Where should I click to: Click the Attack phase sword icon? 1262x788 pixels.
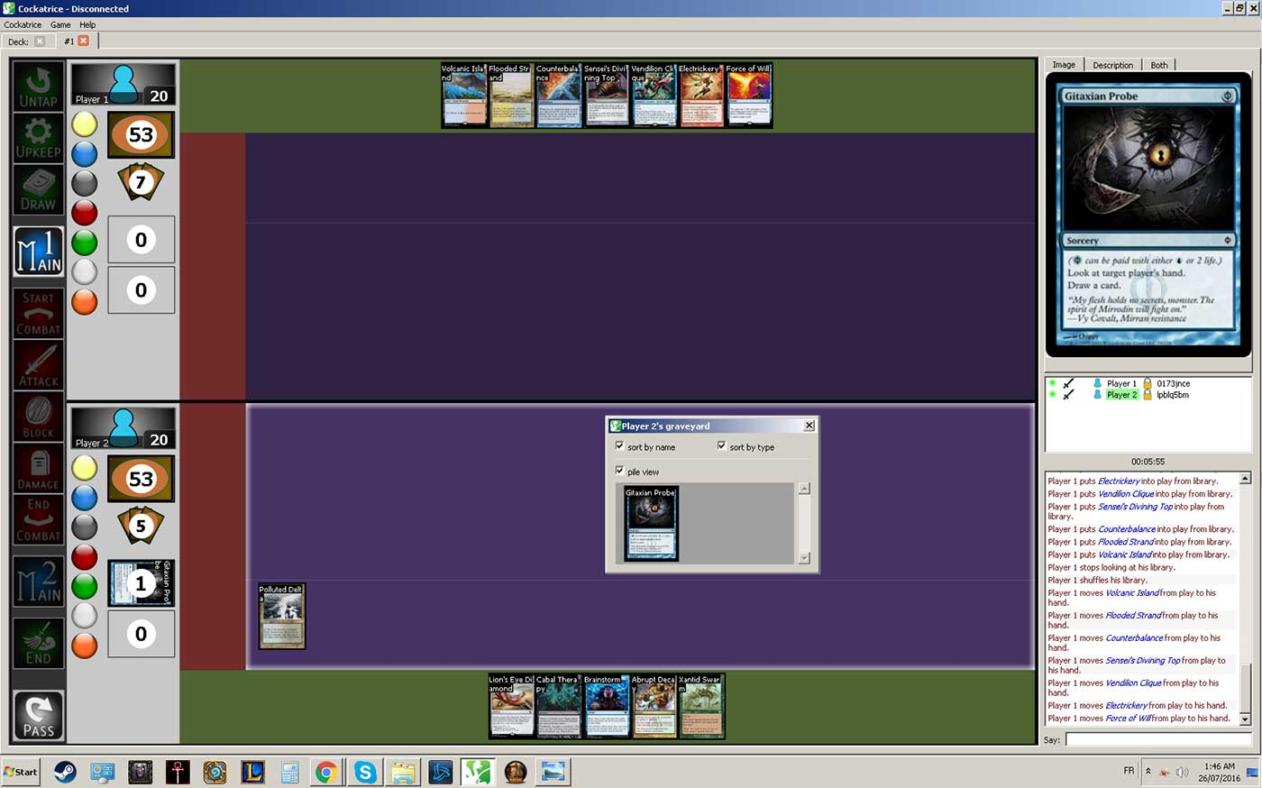coord(38,364)
